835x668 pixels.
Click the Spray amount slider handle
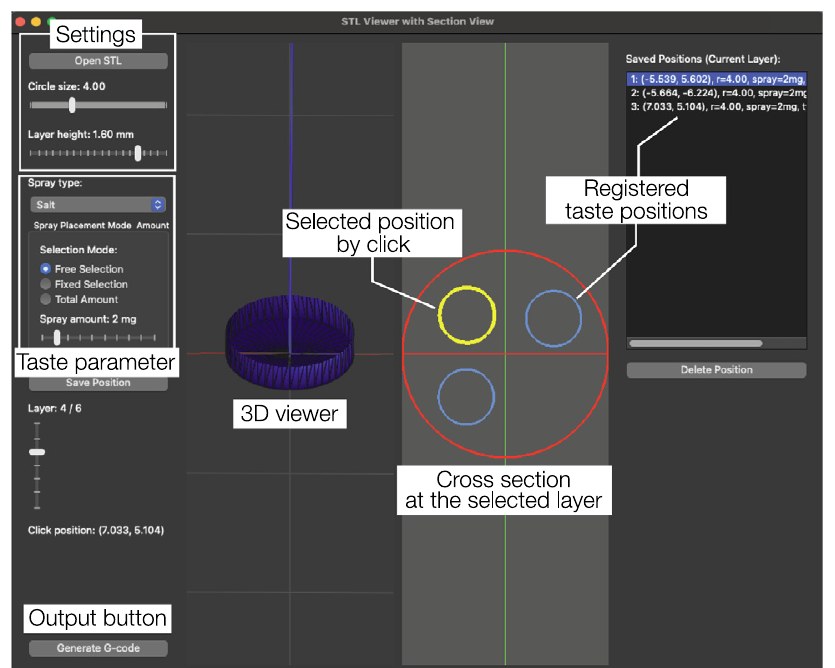tap(57, 337)
